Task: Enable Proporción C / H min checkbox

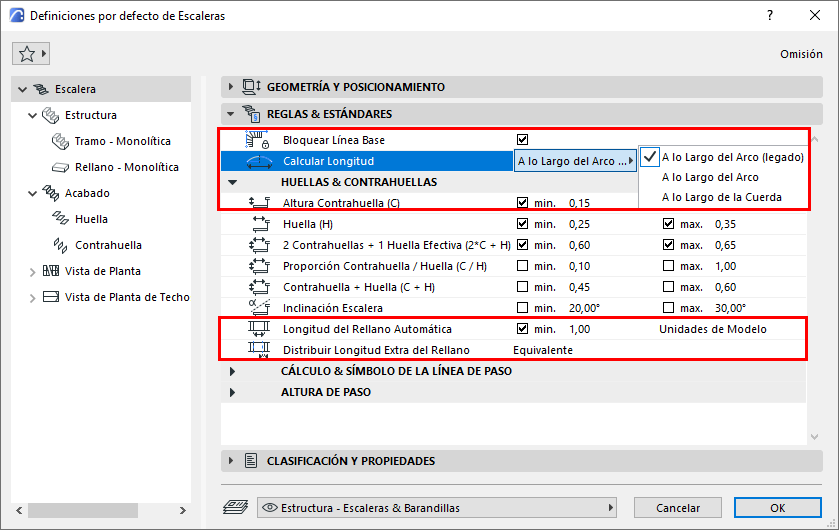Action: [522, 266]
